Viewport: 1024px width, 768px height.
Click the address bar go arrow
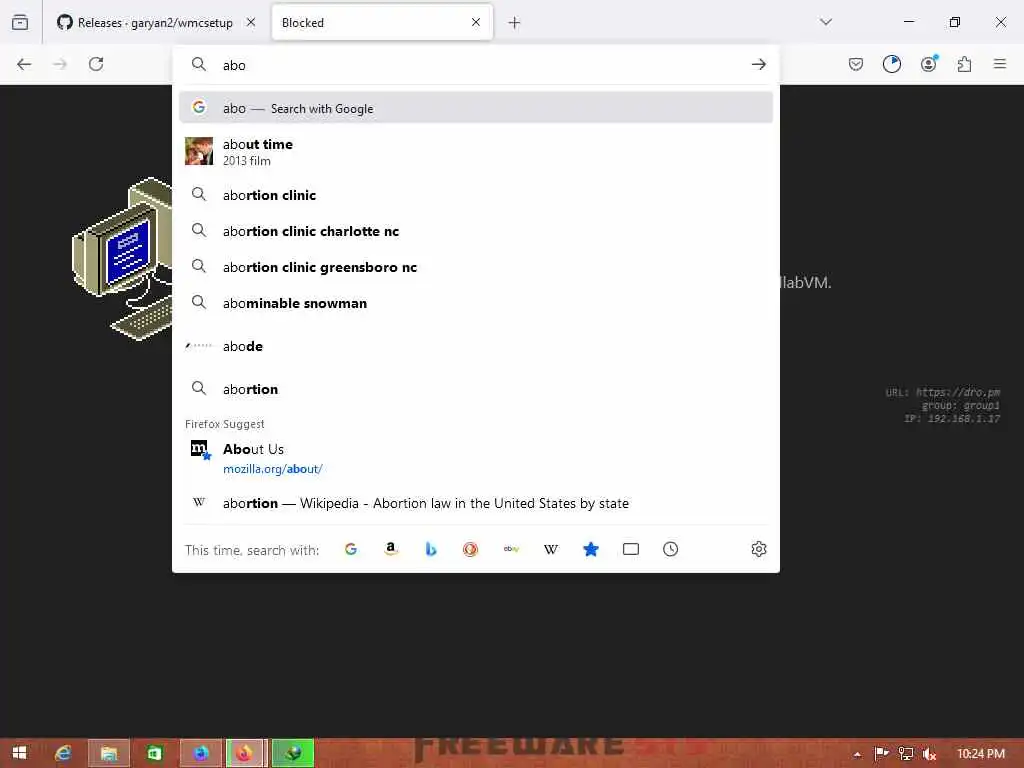coord(758,64)
